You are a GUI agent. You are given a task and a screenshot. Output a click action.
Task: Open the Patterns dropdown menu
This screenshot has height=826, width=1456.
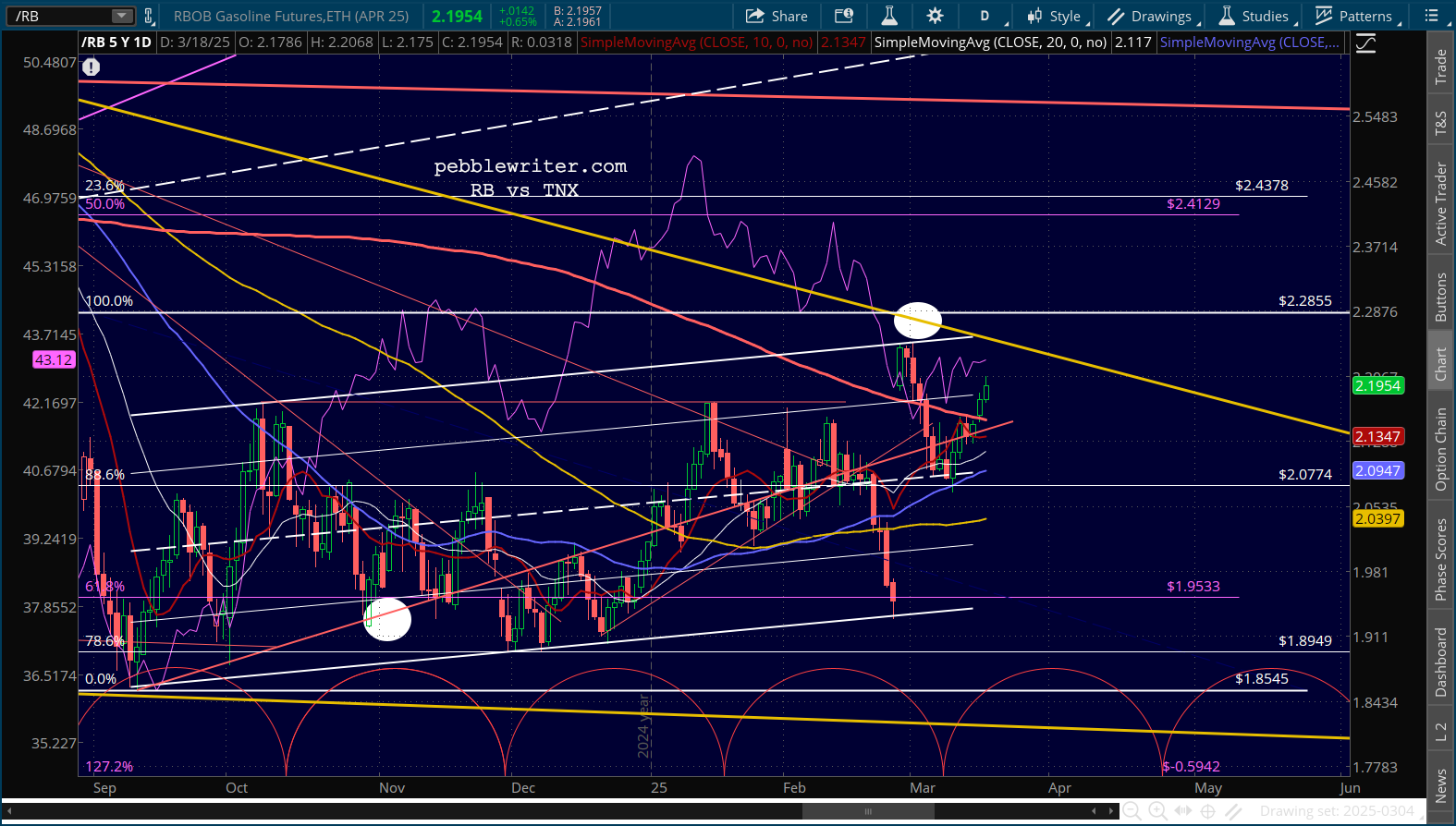point(1357,16)
